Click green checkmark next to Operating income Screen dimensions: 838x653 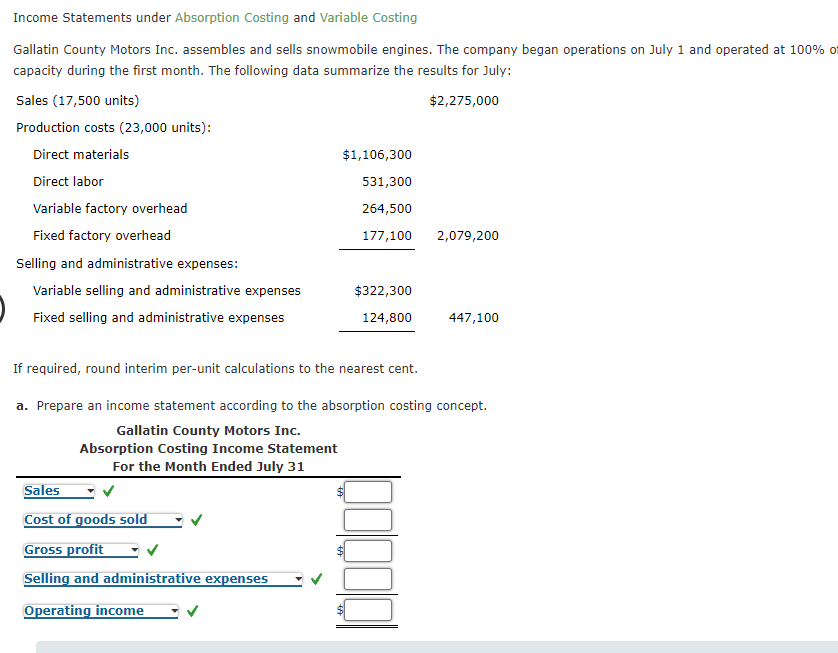tap(192, 610)
